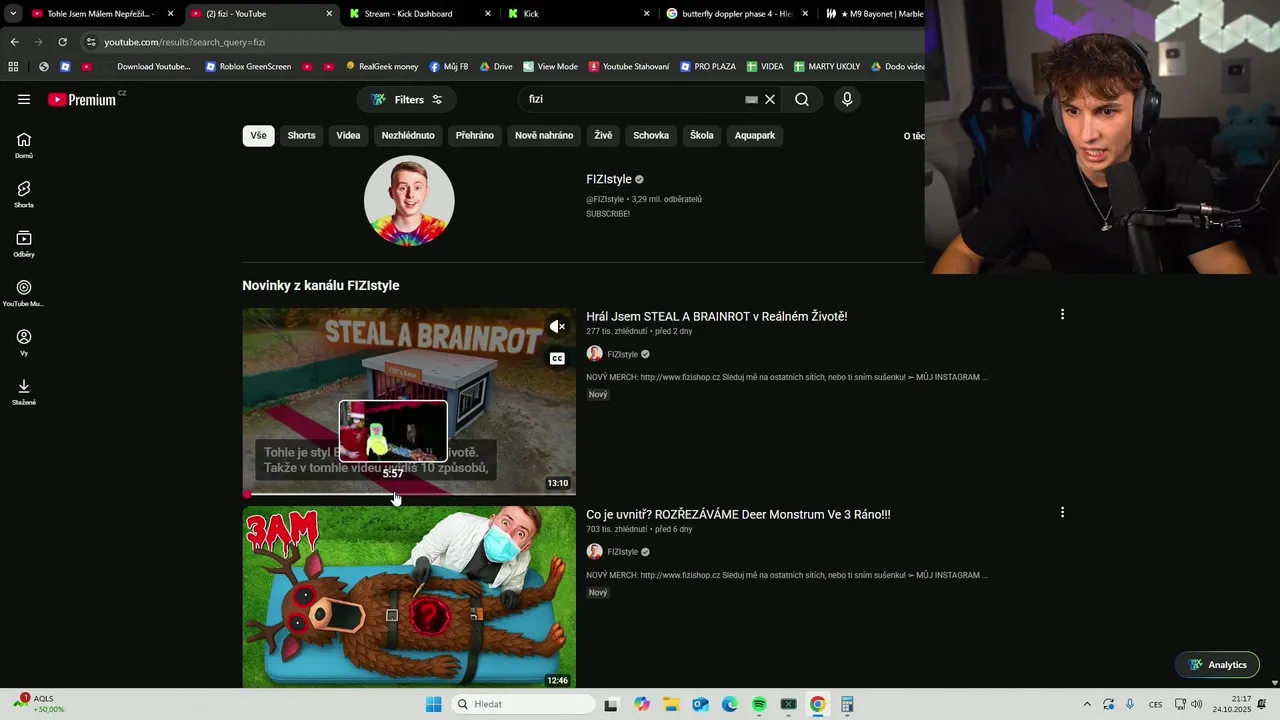The width and height of the screenshot is (1280, 720).
Task: Click the magnifier search button
Action: [x=802, y=99]
